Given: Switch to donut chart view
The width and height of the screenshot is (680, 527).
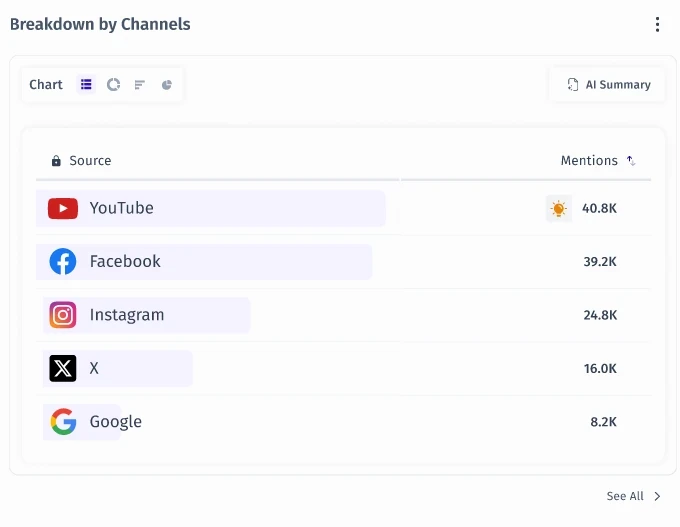Looking at the screenshot, I should click(x=113, y=84).
